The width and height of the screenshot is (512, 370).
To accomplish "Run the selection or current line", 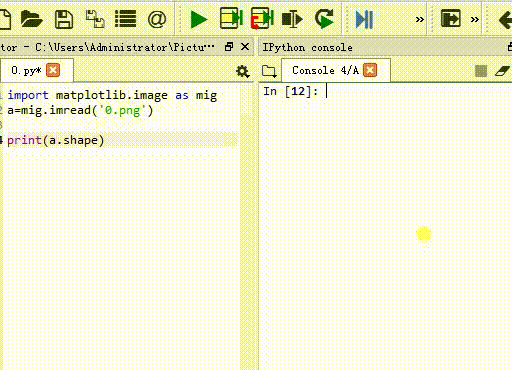I will 292,19.
